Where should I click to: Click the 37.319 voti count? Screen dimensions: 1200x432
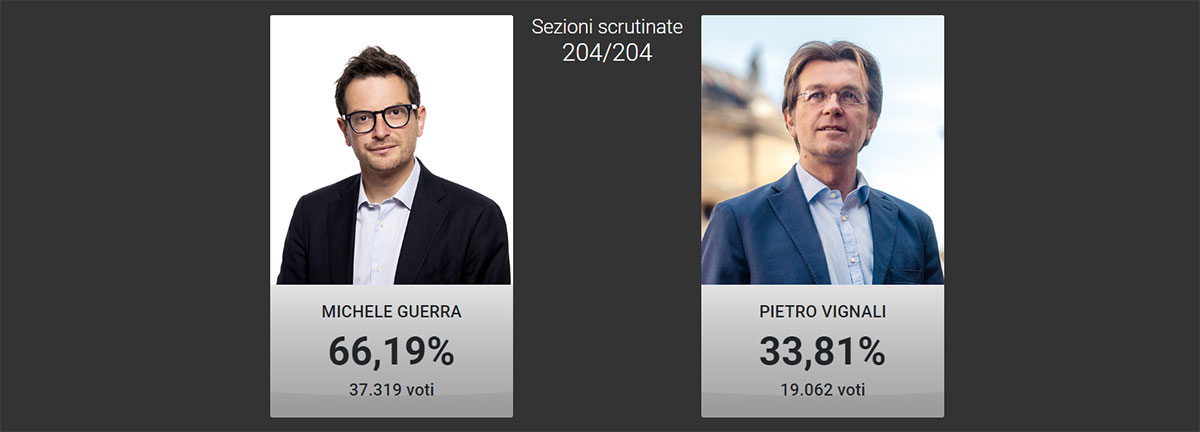click(391, 389)
